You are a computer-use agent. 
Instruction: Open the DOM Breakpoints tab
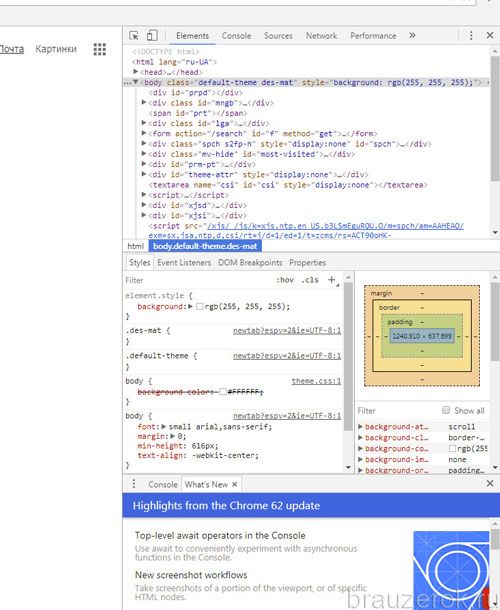[x=250, y=263]
